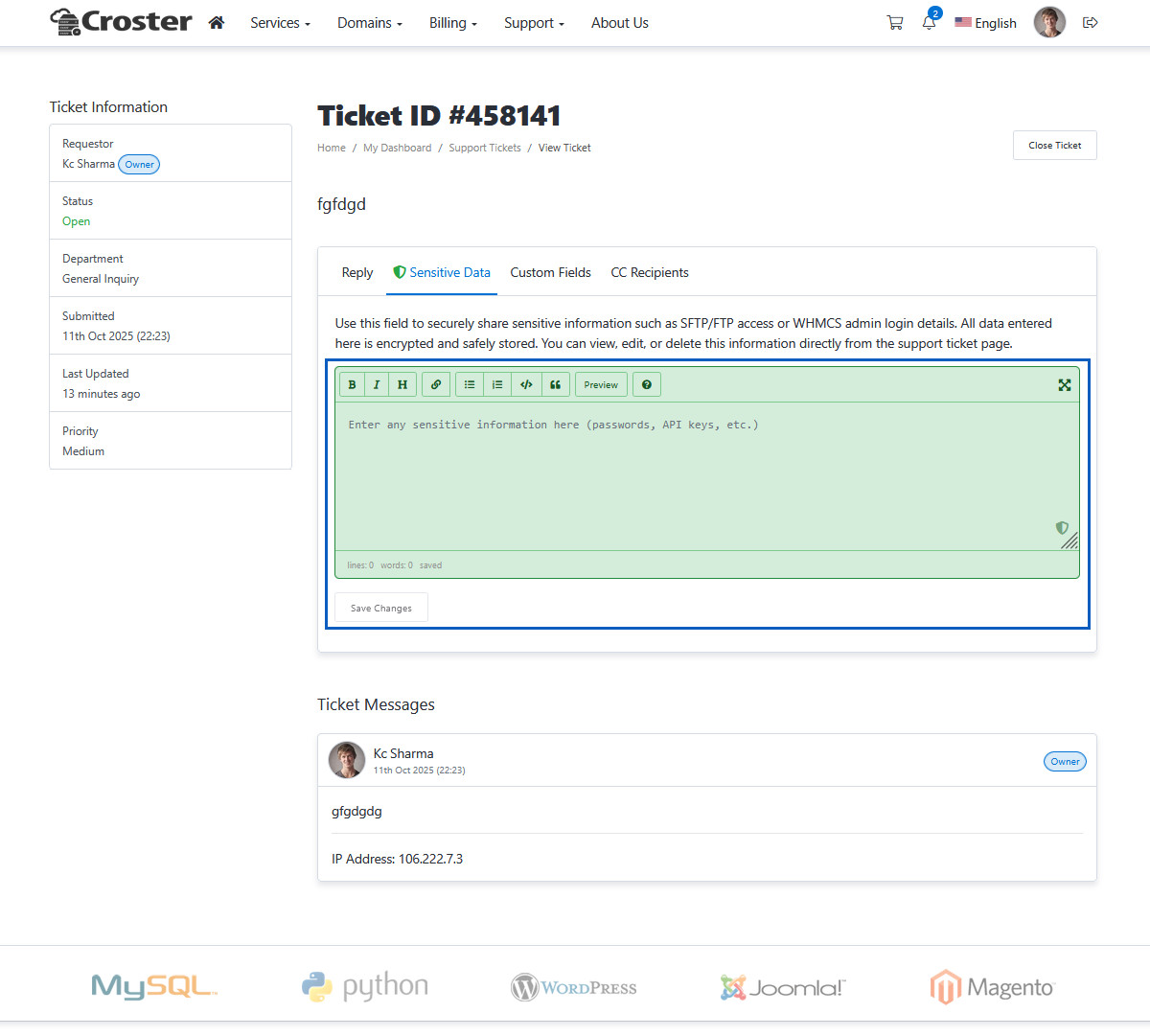The image size is (1150, 1036).
Task: Open the shopping cart
Action: [x=894, y=23]
